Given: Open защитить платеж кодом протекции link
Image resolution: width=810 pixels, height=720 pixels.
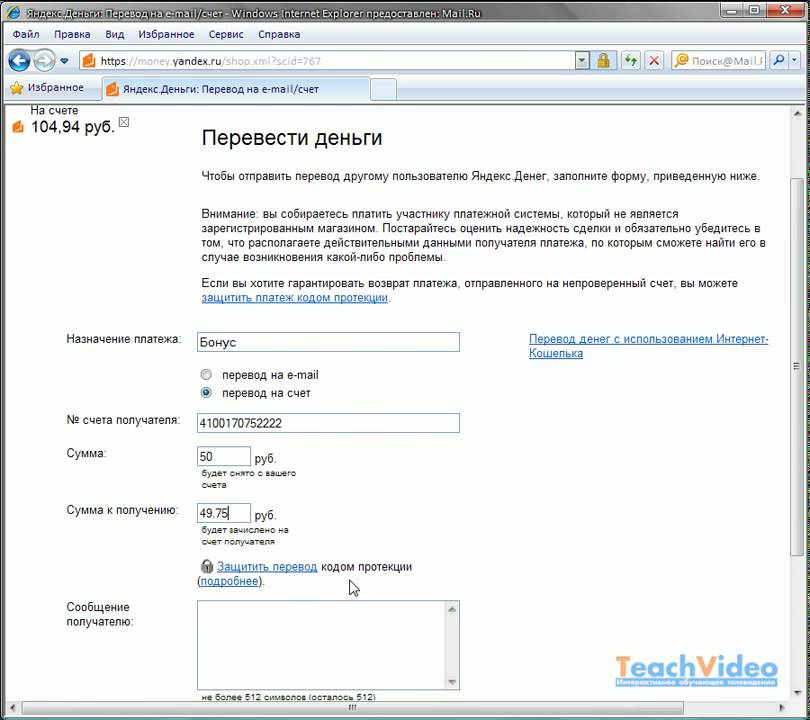Looking at the screenshot, I should pyautogui.click(x=294, y=298).
